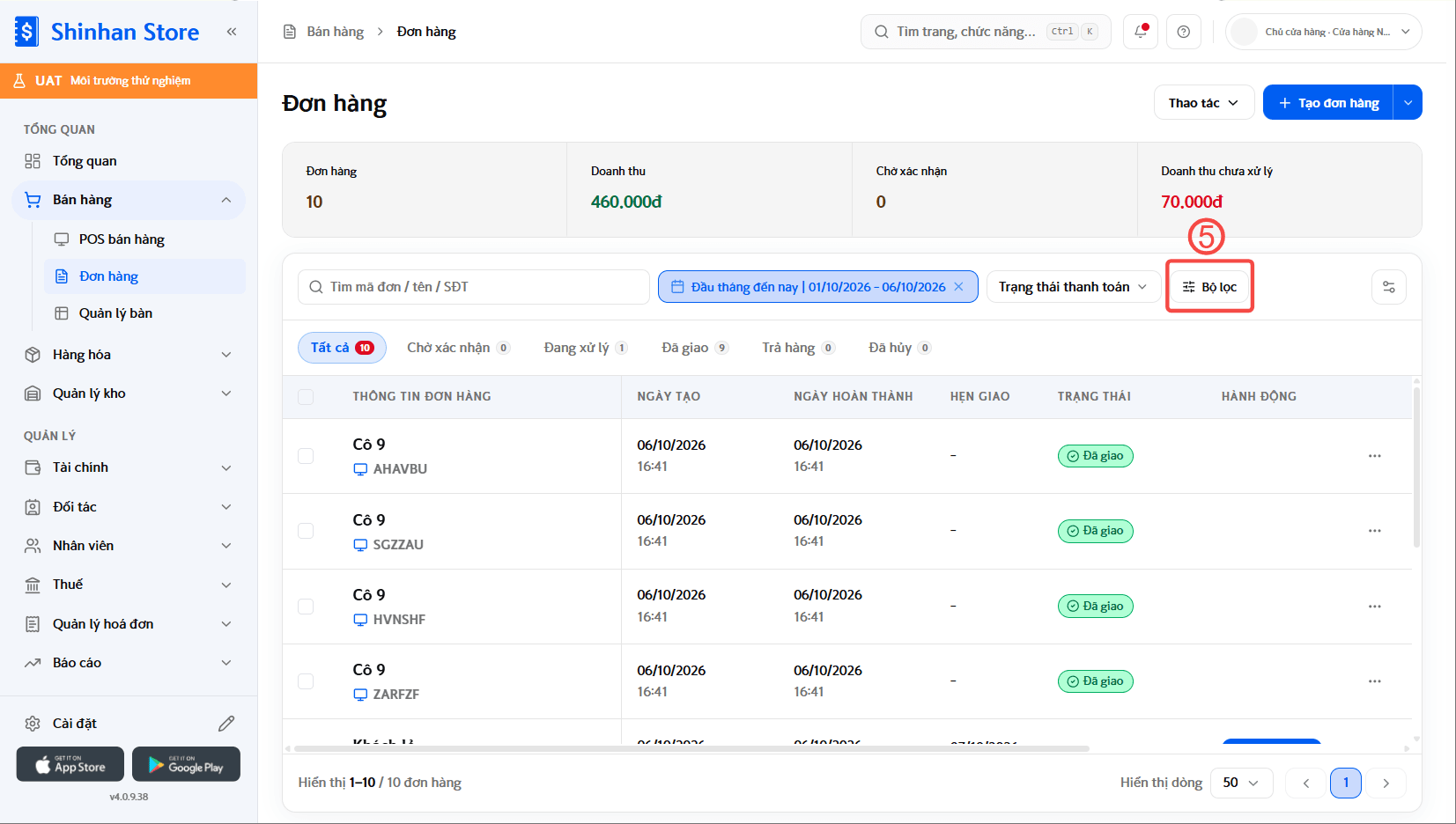
Task: Click the edit pencil icon next to Cài đặt
Action: [x=226, y=724]
